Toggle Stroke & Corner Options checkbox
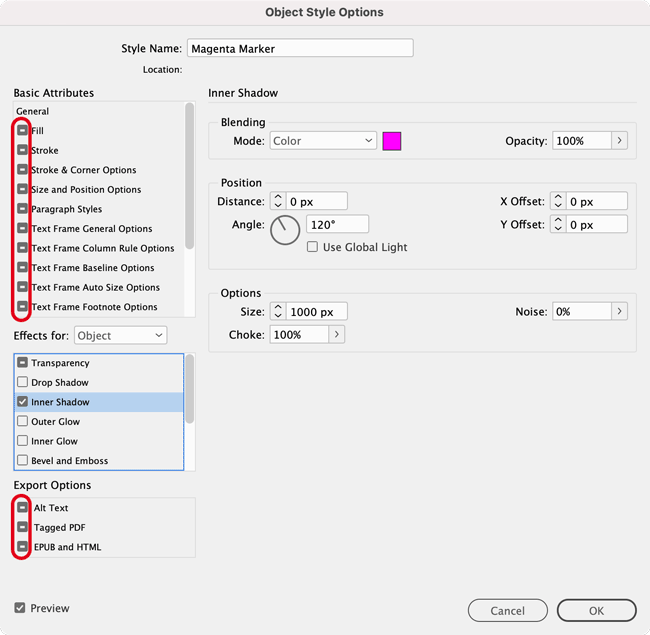 tap(22, 170)
